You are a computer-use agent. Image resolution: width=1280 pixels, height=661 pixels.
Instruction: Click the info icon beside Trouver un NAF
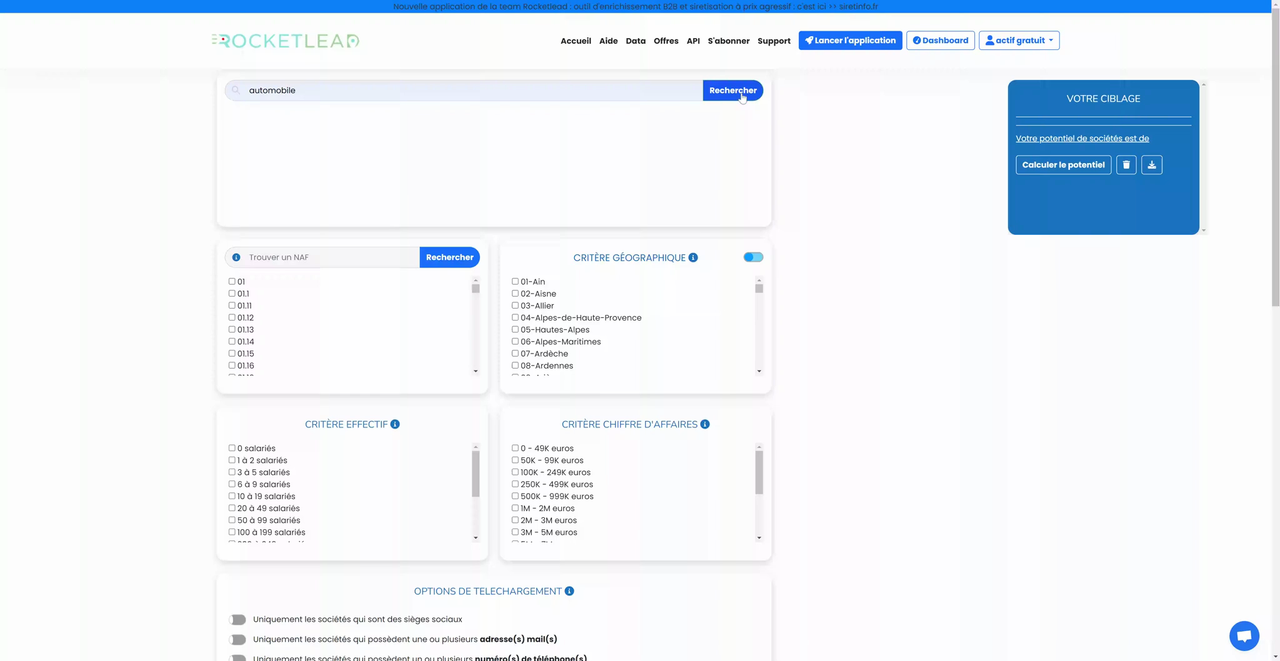point(236,257)
